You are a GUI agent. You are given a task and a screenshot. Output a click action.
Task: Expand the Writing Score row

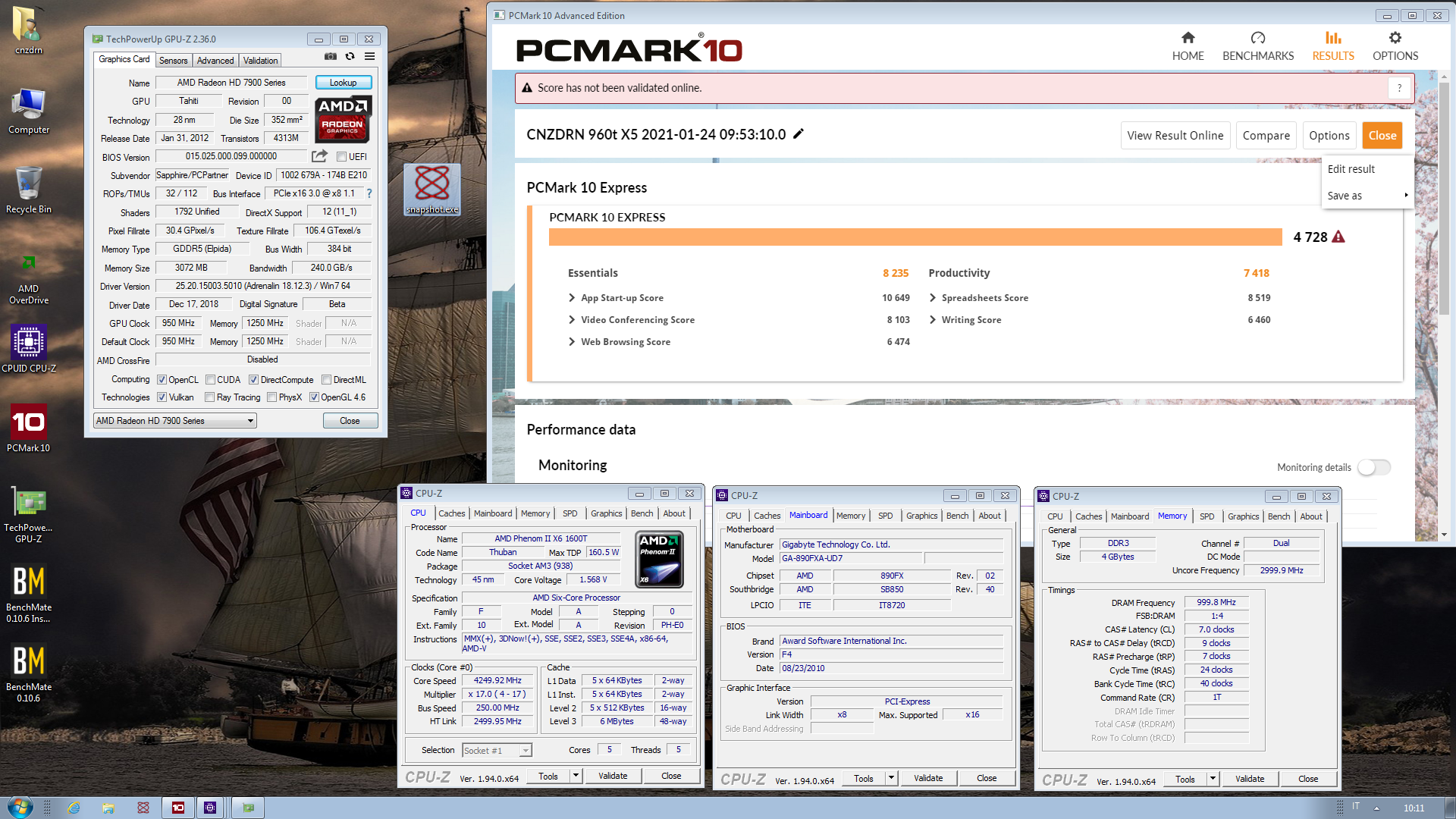933,320
